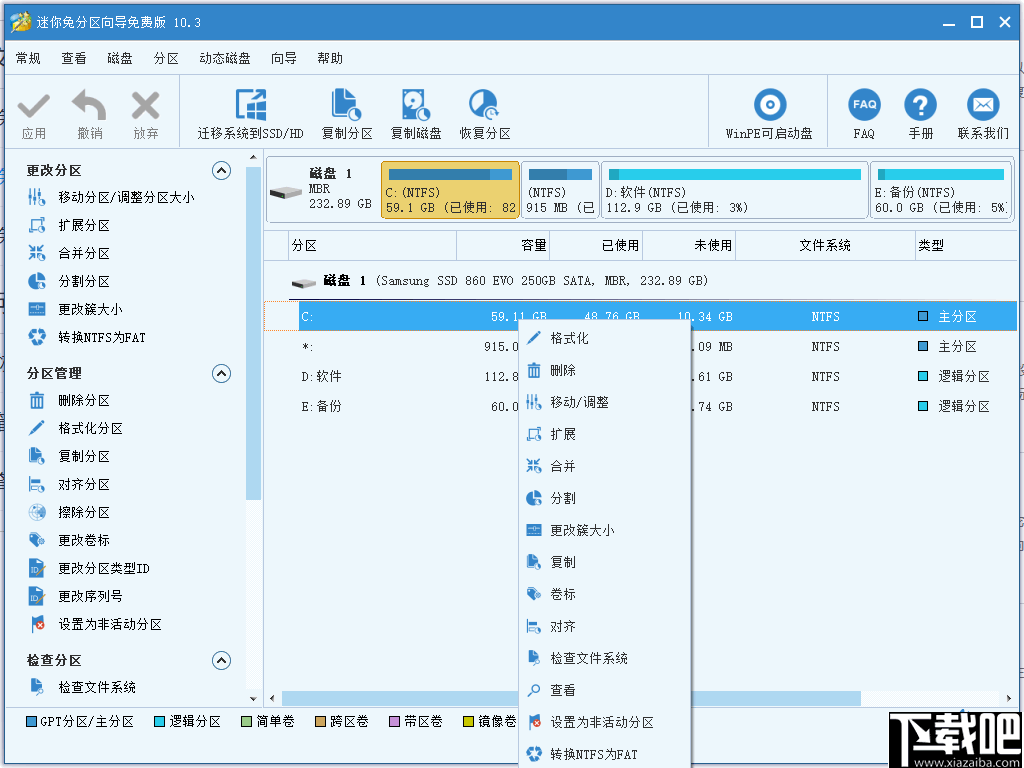Click the 逻辑分区 legend color swatch
The image size is (1024, 768).
[x=160, y=721]
